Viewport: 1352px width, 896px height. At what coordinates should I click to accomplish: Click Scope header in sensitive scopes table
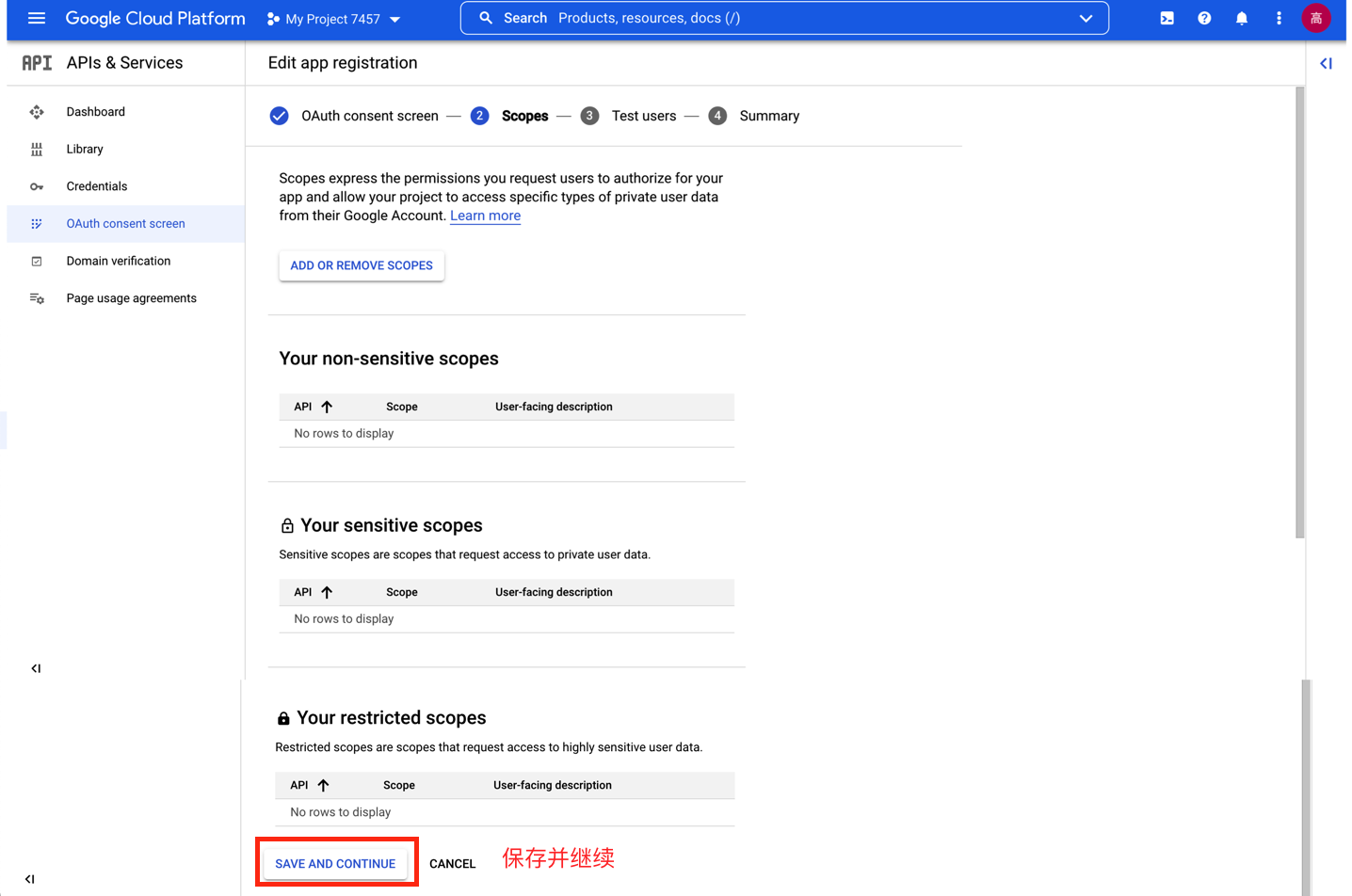402,592
